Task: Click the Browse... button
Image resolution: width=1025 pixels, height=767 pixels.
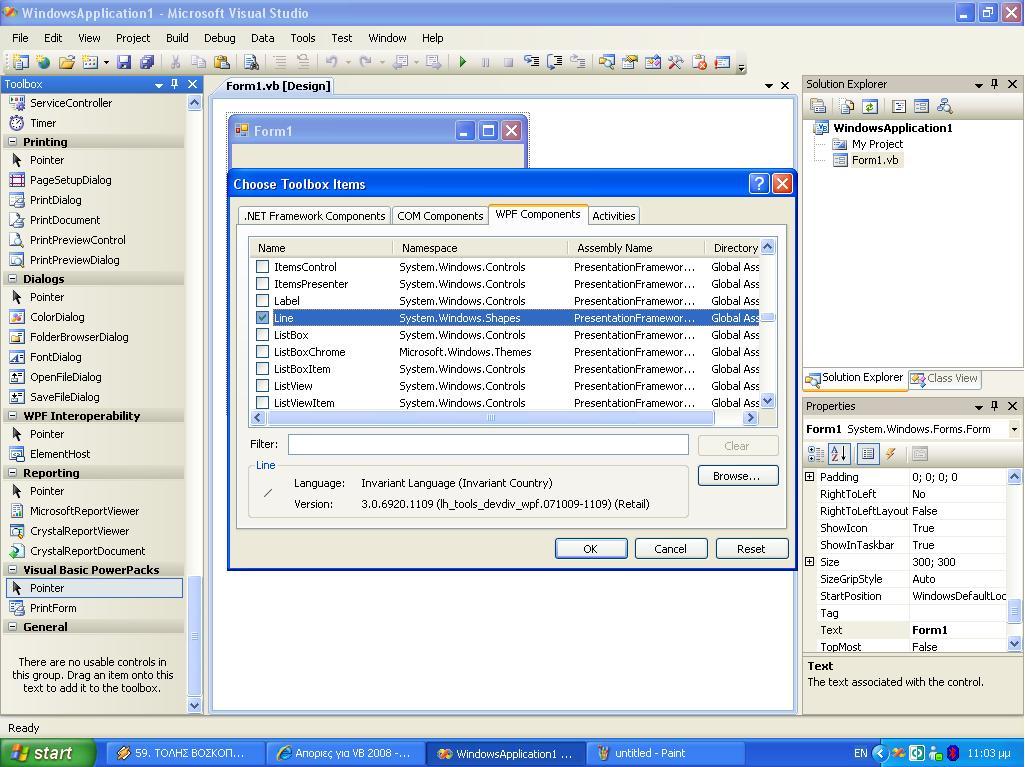Action: click(x=737, y=476)
